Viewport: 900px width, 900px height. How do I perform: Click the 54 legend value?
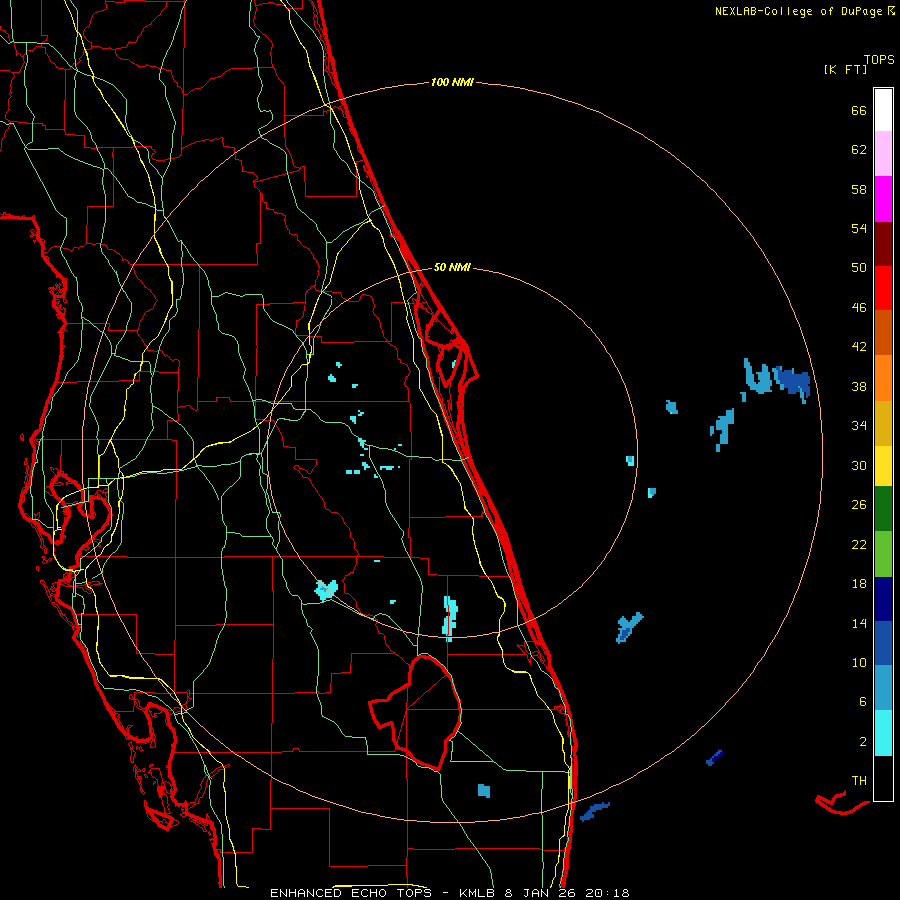[x=859, y=228]
